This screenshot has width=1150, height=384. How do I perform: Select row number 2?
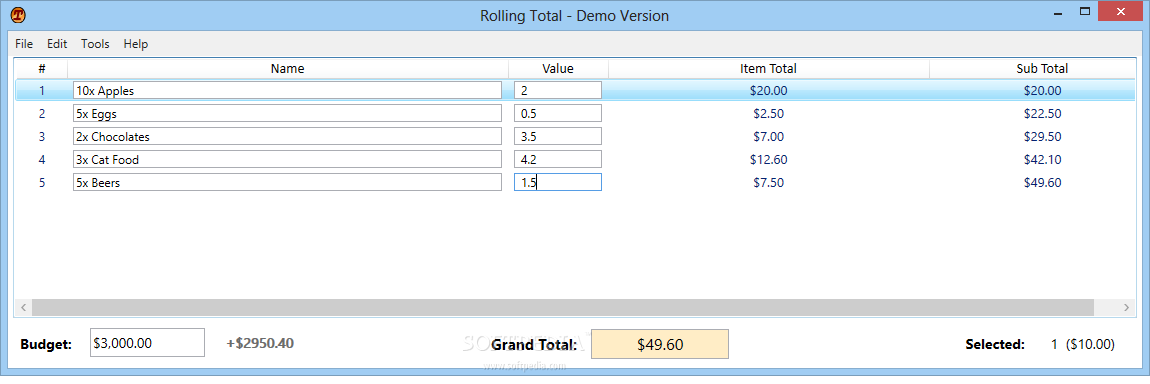[42, 114]
